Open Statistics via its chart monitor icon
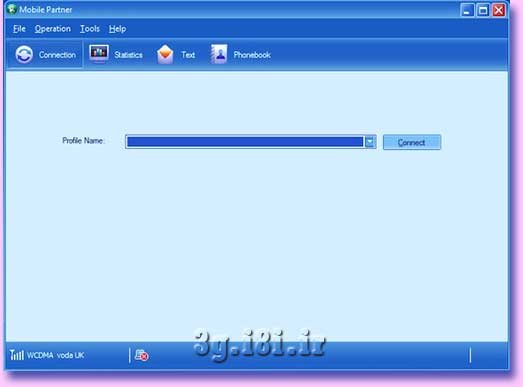Viewport: 523px width, 387px height. (x=99, y=53)
